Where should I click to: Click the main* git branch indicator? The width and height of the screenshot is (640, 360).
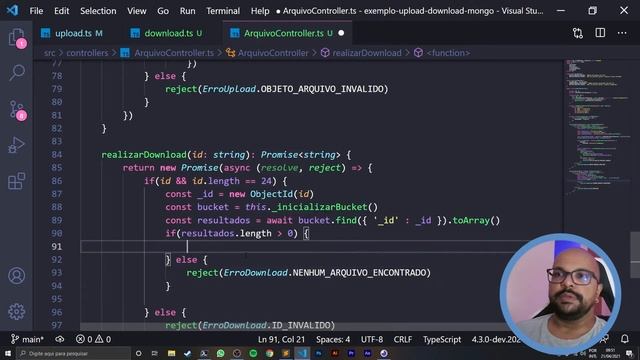coord(27,339)
